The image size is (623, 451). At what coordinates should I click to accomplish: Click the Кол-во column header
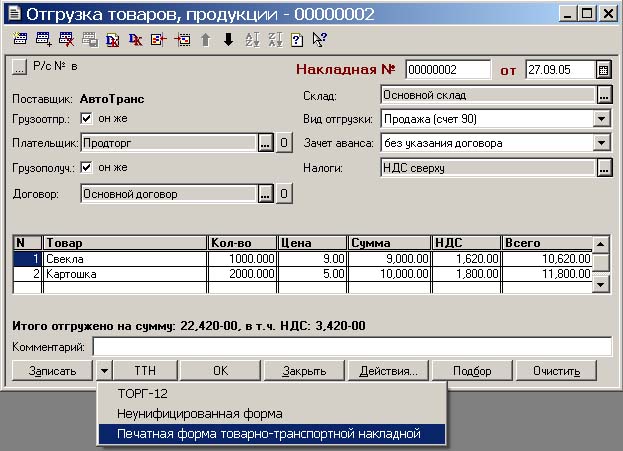pyautogui.click(x=242, y=243)
